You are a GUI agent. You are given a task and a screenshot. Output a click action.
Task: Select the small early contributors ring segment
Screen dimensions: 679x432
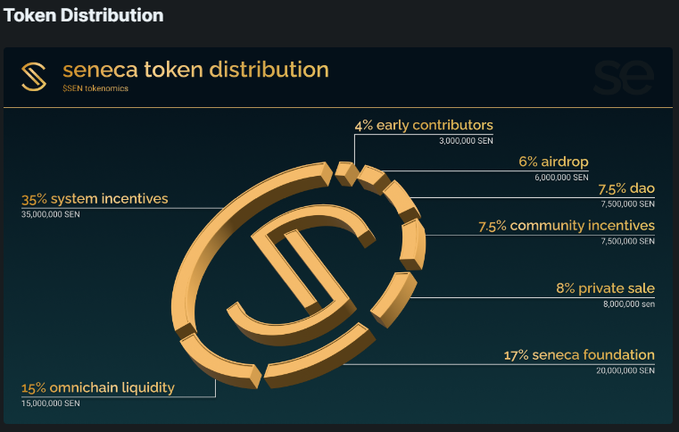pyautogui.click(x=346, y=174)
